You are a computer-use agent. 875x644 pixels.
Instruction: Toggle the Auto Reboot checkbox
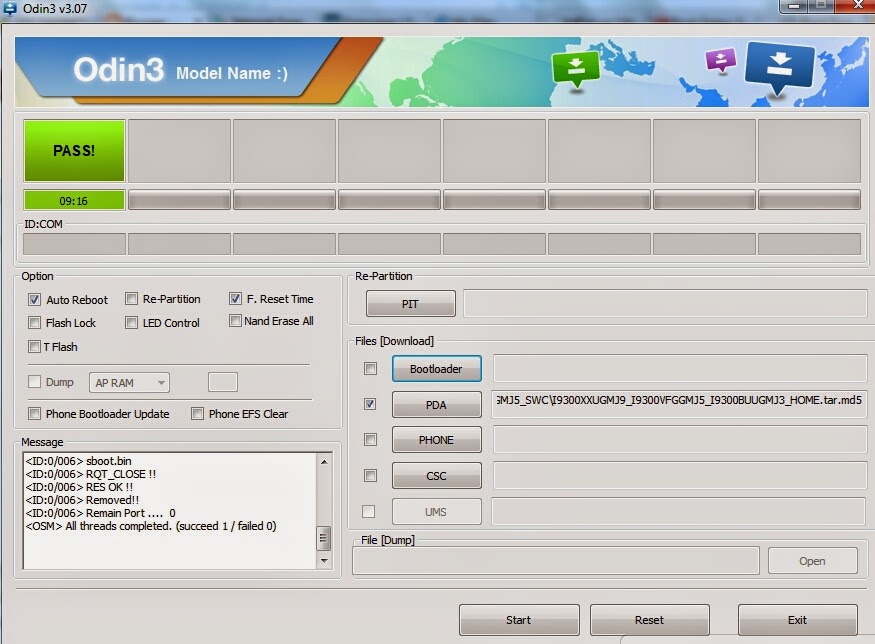point(35,300)
